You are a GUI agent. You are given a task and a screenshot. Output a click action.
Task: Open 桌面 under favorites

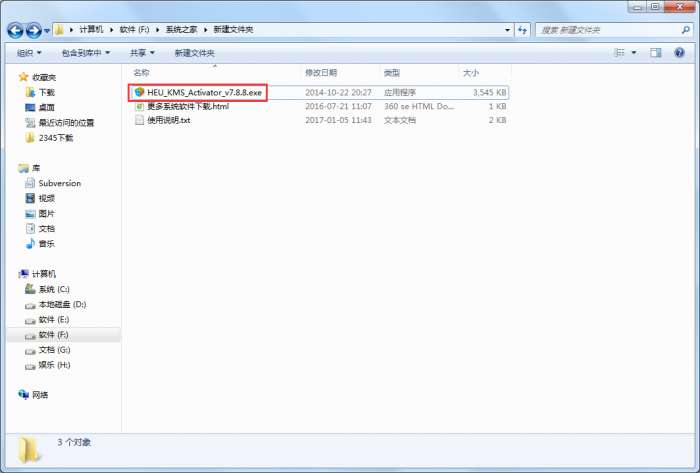[46, 108]
